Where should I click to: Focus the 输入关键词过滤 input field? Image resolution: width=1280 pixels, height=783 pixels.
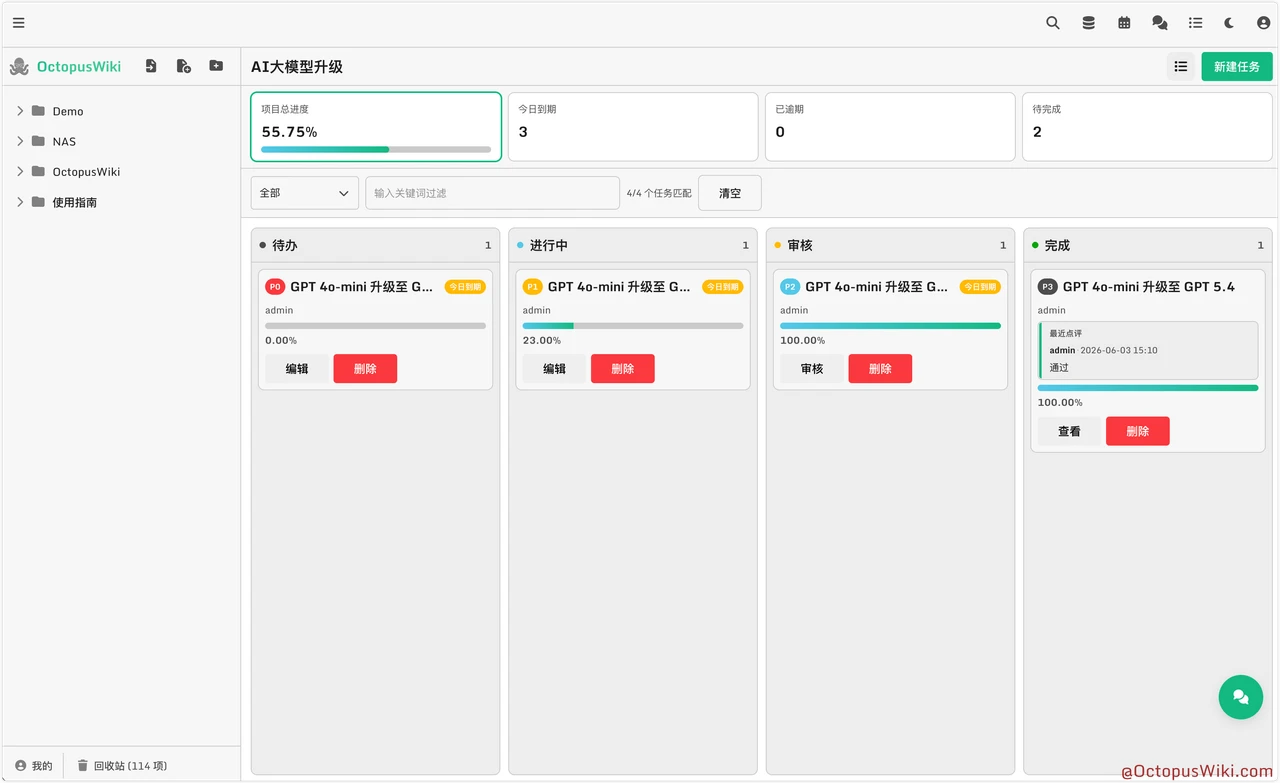tap(493, 193)
